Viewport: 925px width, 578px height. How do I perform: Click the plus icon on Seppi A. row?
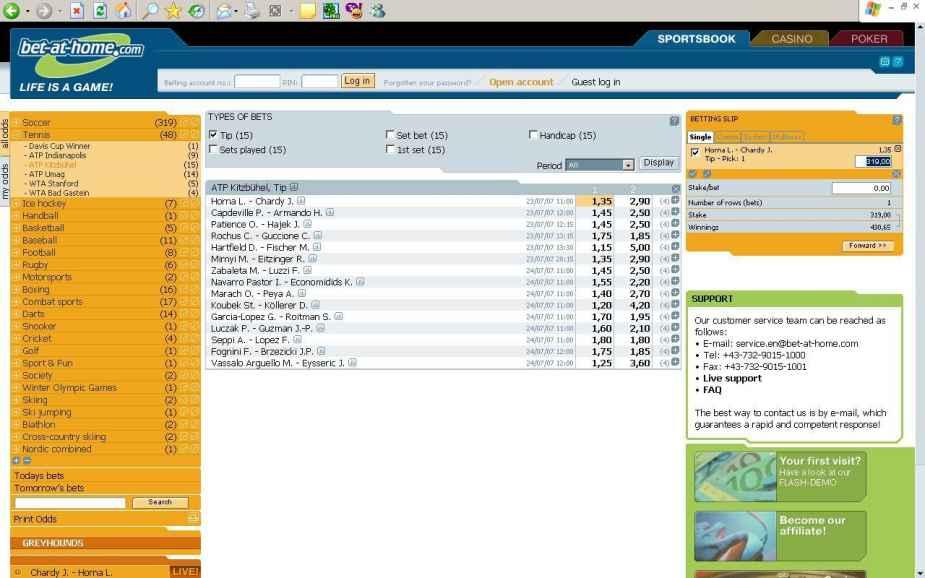675,339
